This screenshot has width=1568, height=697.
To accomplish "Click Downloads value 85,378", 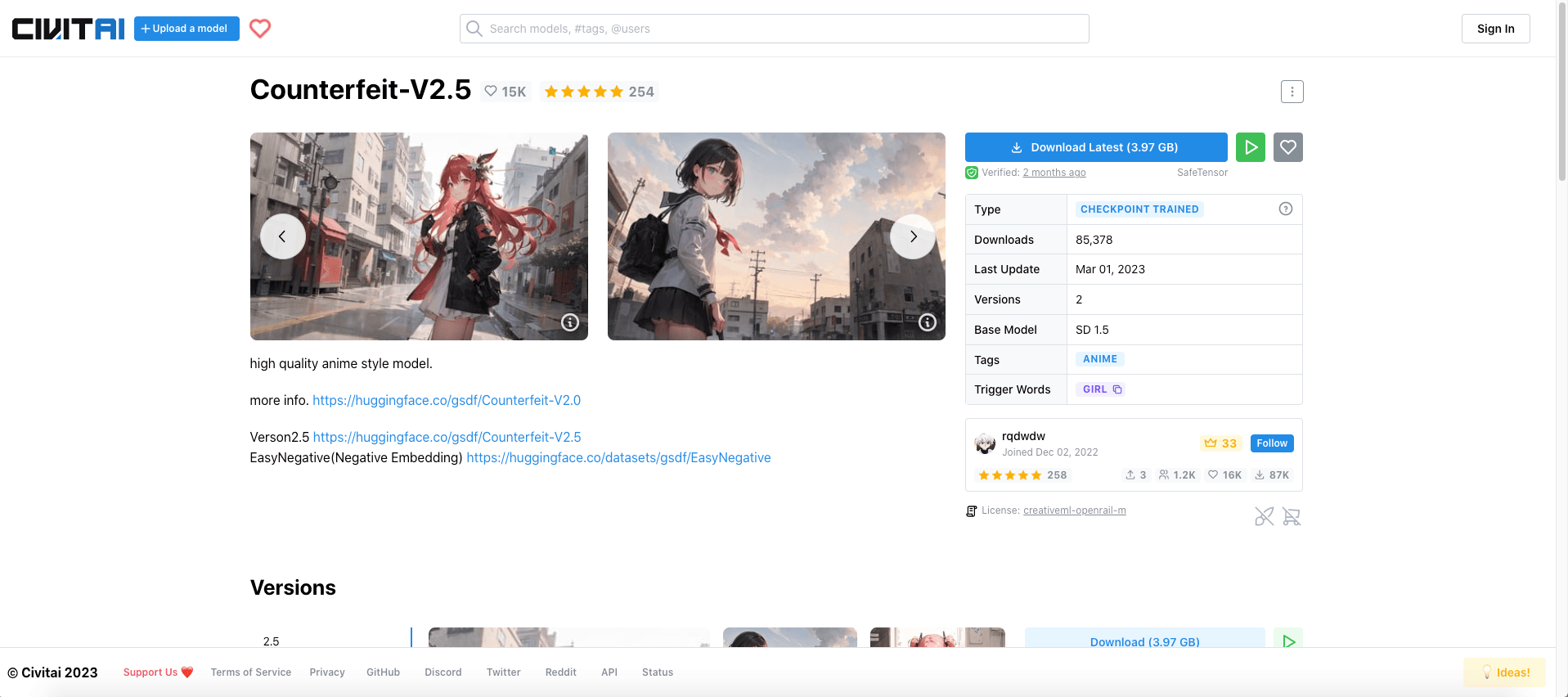I will tap(1094, 240).
